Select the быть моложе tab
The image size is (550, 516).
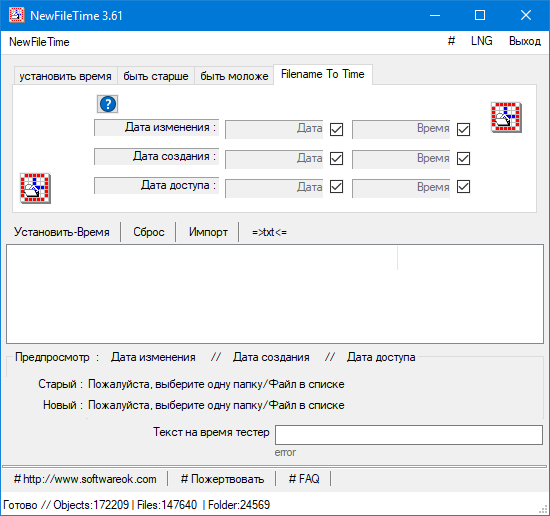[x=234, y=76]
